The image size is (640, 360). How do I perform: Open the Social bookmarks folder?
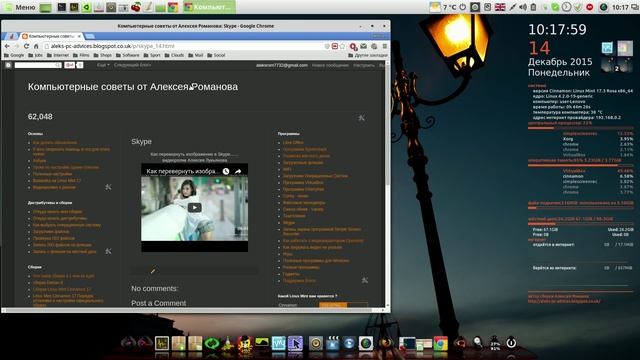[x=216, y=55]
